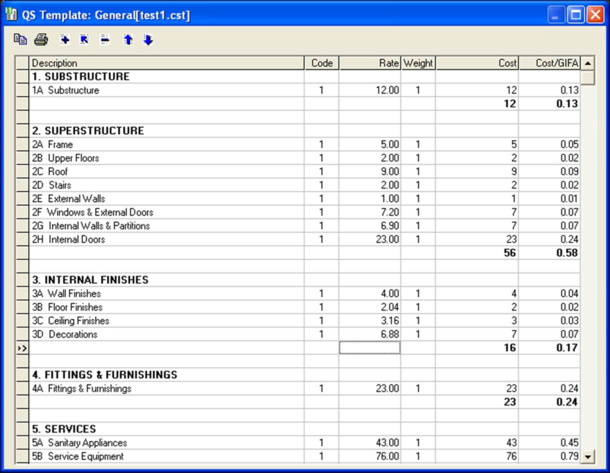Click the print icon in the toolbar
This screenshot has height=473, width=610.
[x=41, y=40]
